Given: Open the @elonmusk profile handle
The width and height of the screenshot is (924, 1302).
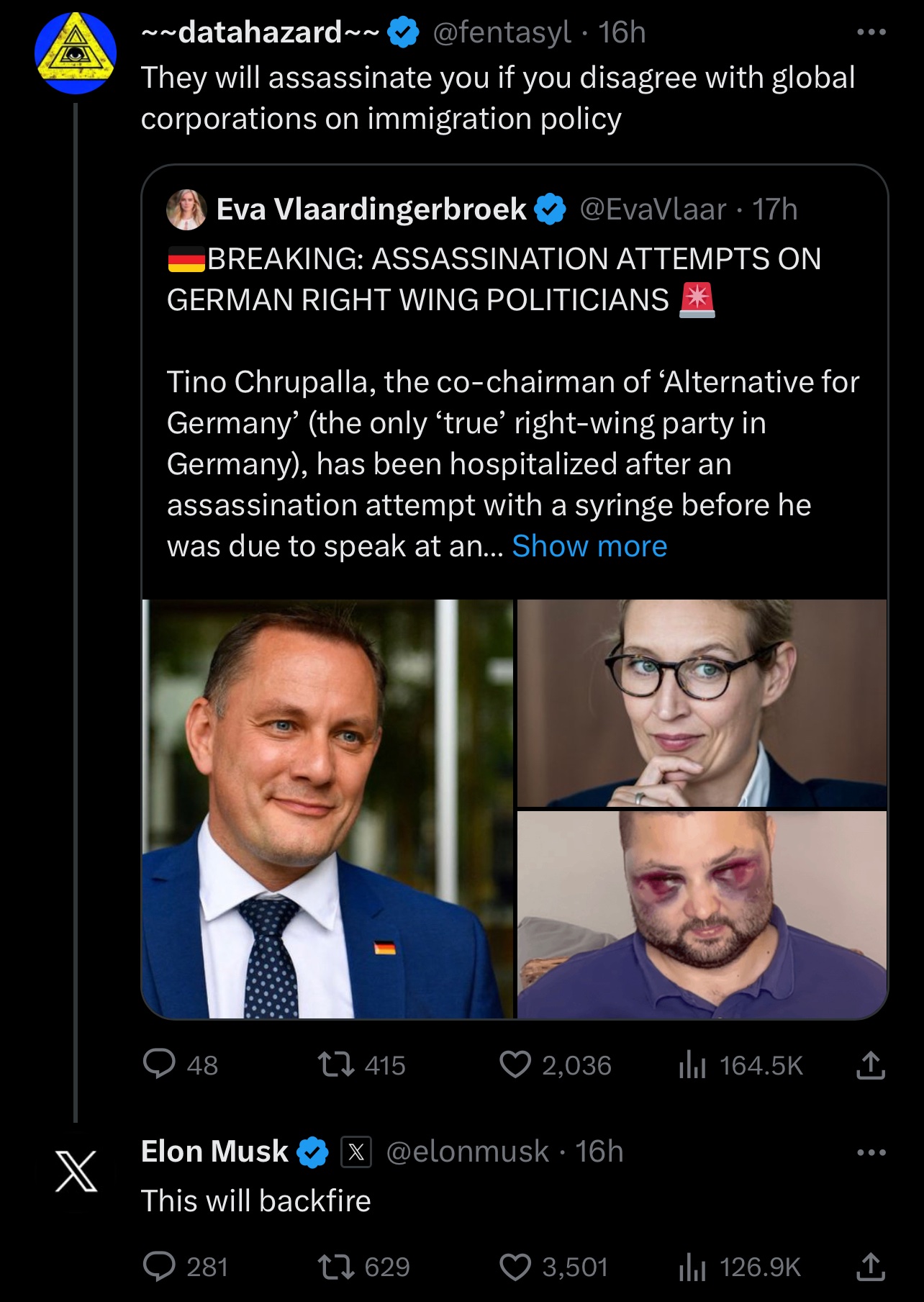Looking at the screenshot, I should click(x=467, y=1152).
